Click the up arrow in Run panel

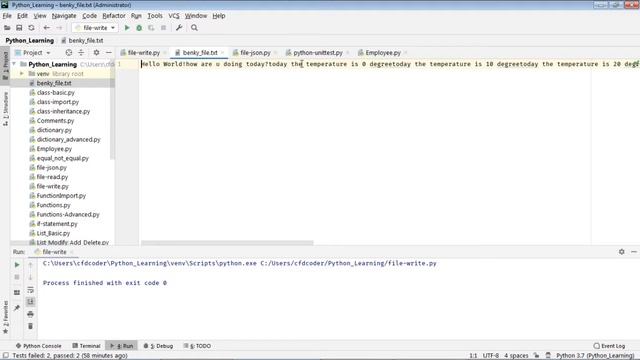pyautogui.click(x=30, y=265)
